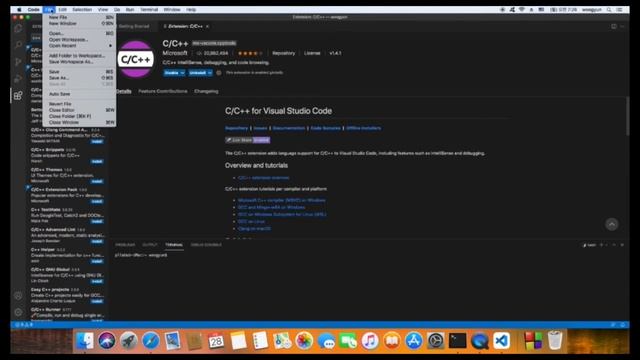Choose Save from the File menu

pos(79,72)
